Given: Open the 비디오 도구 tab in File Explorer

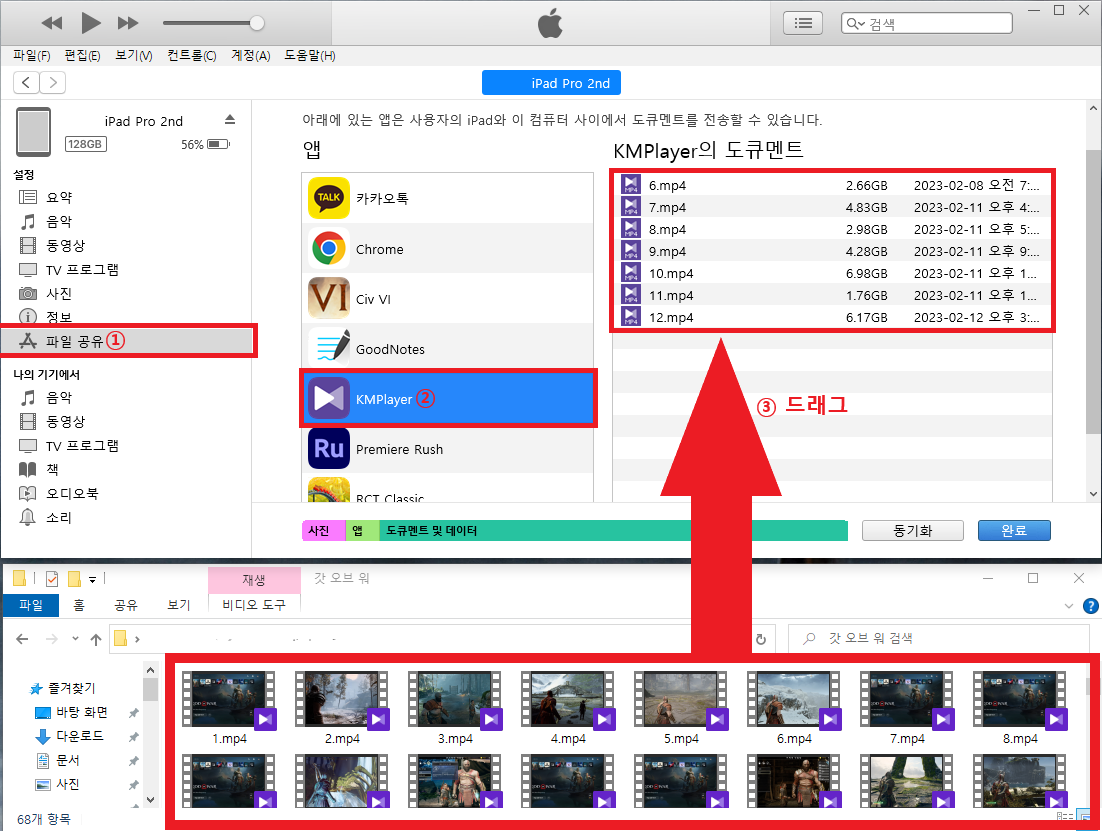Looking at the screenshot, I should [254, 605].
